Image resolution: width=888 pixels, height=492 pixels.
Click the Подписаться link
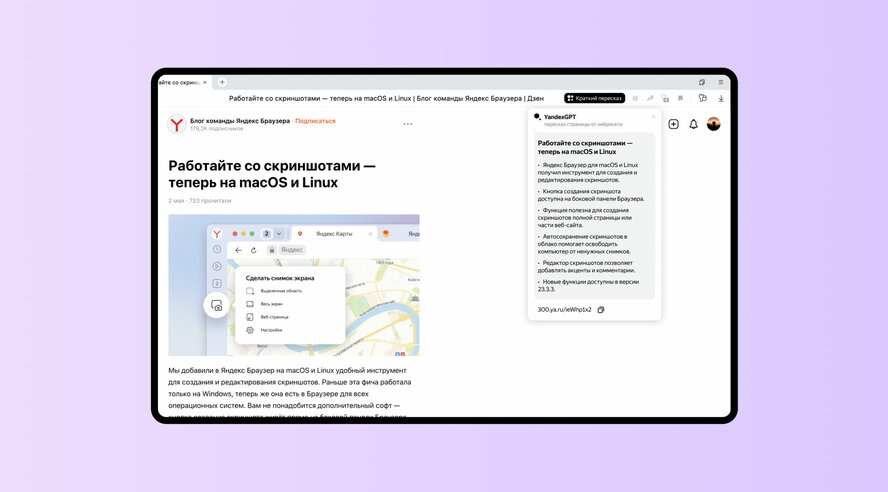click(x=315, y=121)
